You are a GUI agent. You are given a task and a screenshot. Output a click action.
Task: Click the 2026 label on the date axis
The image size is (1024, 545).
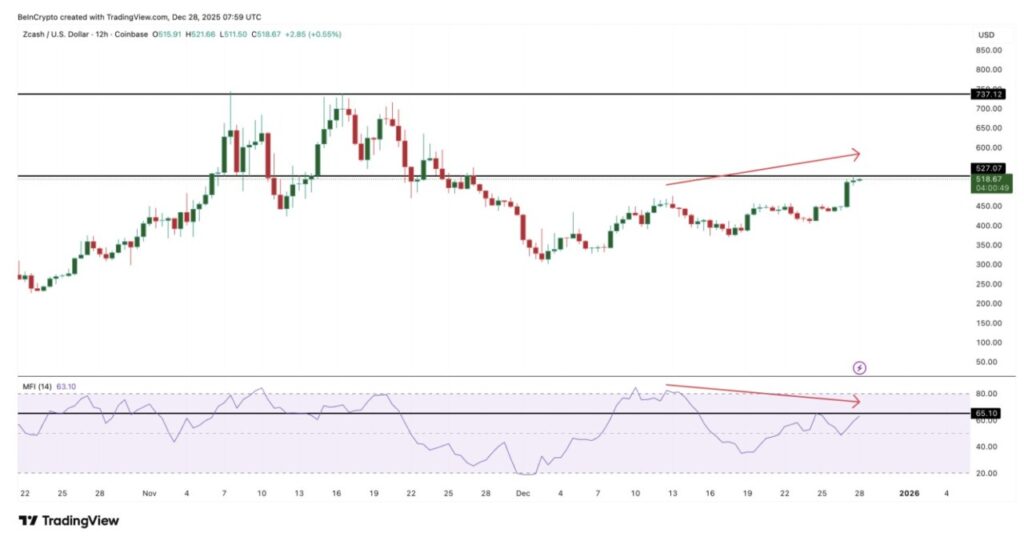909,493
